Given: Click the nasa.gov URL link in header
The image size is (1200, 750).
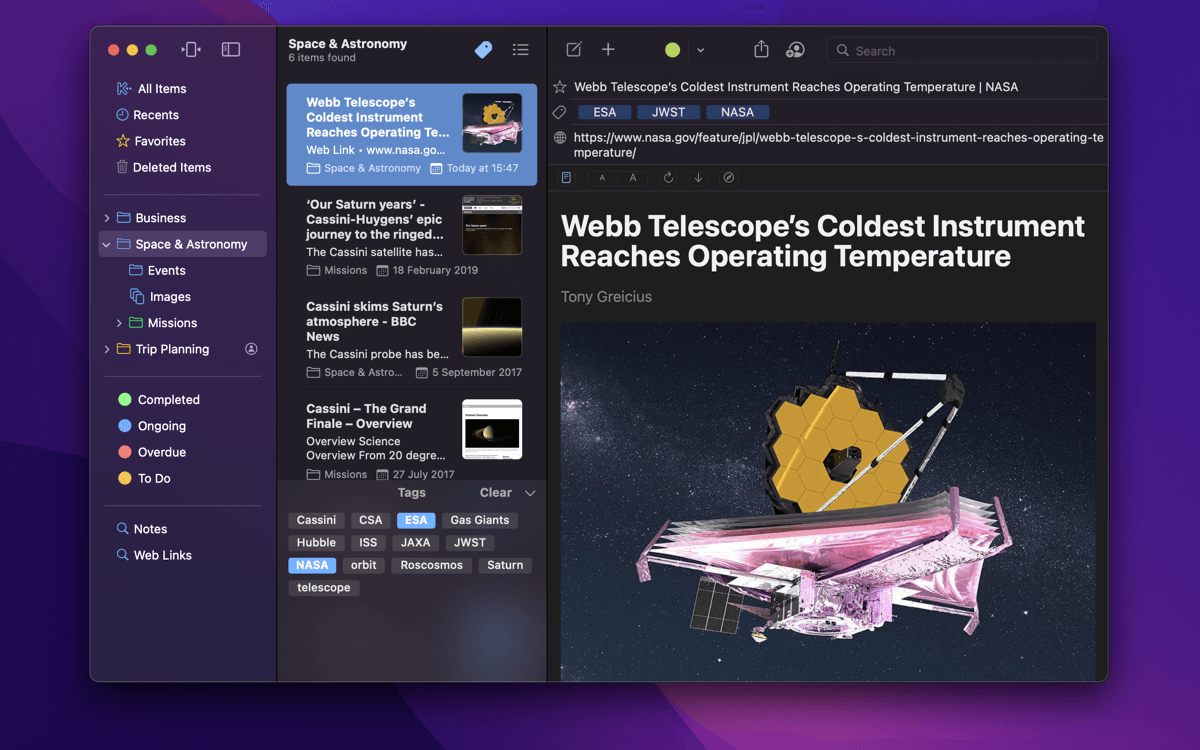Looking at the screenshot, I should click(x=838, y=145).
